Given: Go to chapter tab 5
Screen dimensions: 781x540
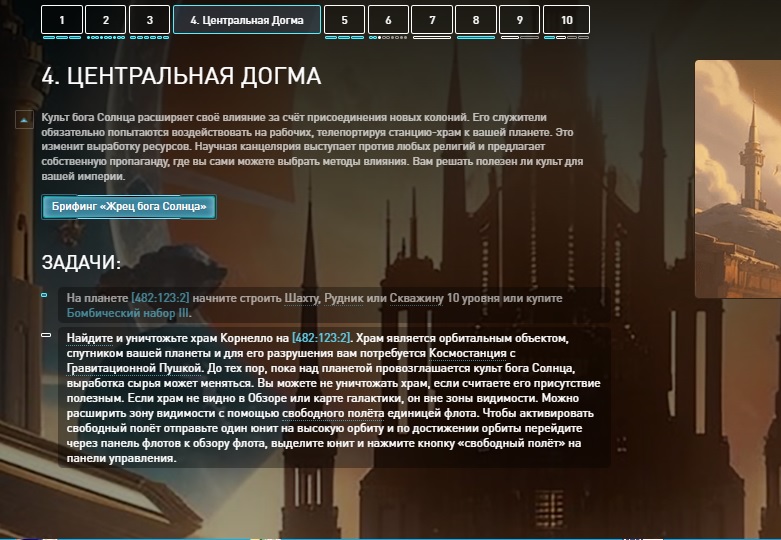Looking at the screenshot, I should (344, 20).
